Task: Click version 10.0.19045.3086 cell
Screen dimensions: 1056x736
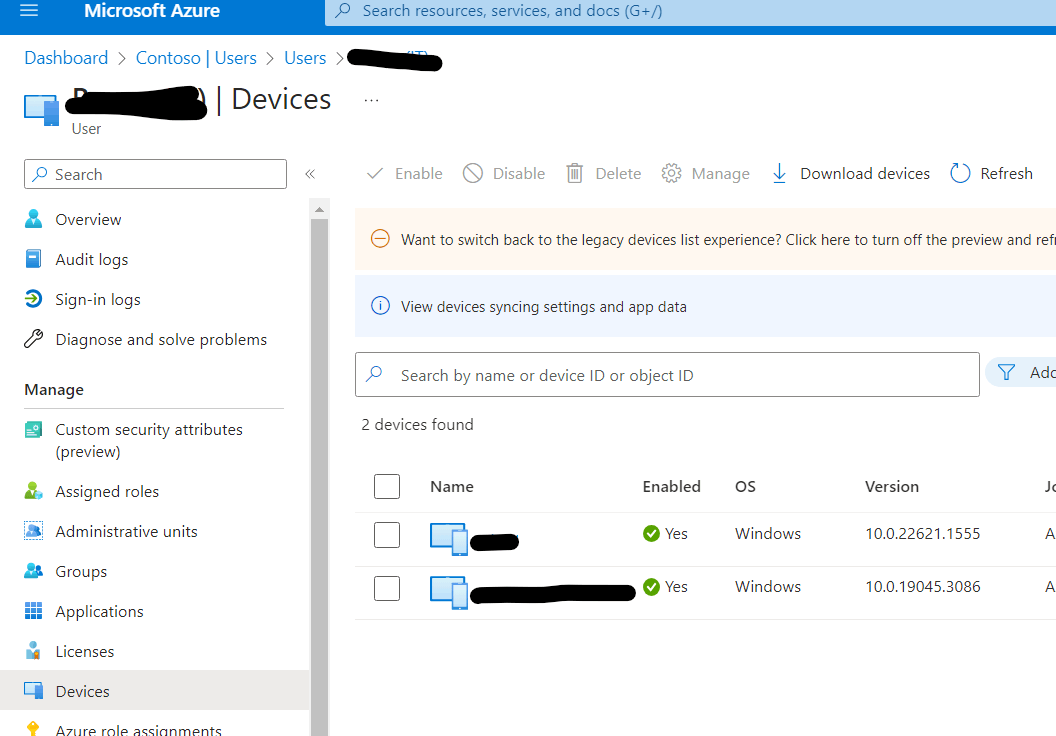Action: 923,587
